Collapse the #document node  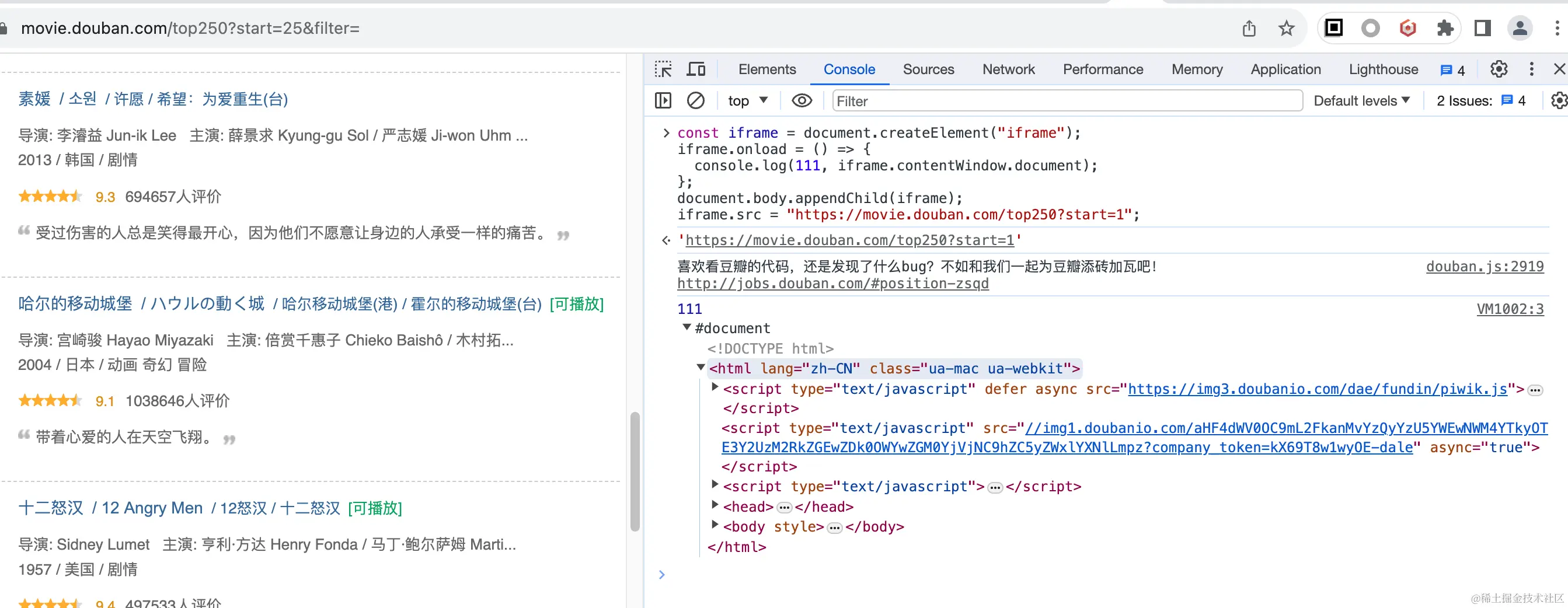pyautogui.click(x=687, y=327)
